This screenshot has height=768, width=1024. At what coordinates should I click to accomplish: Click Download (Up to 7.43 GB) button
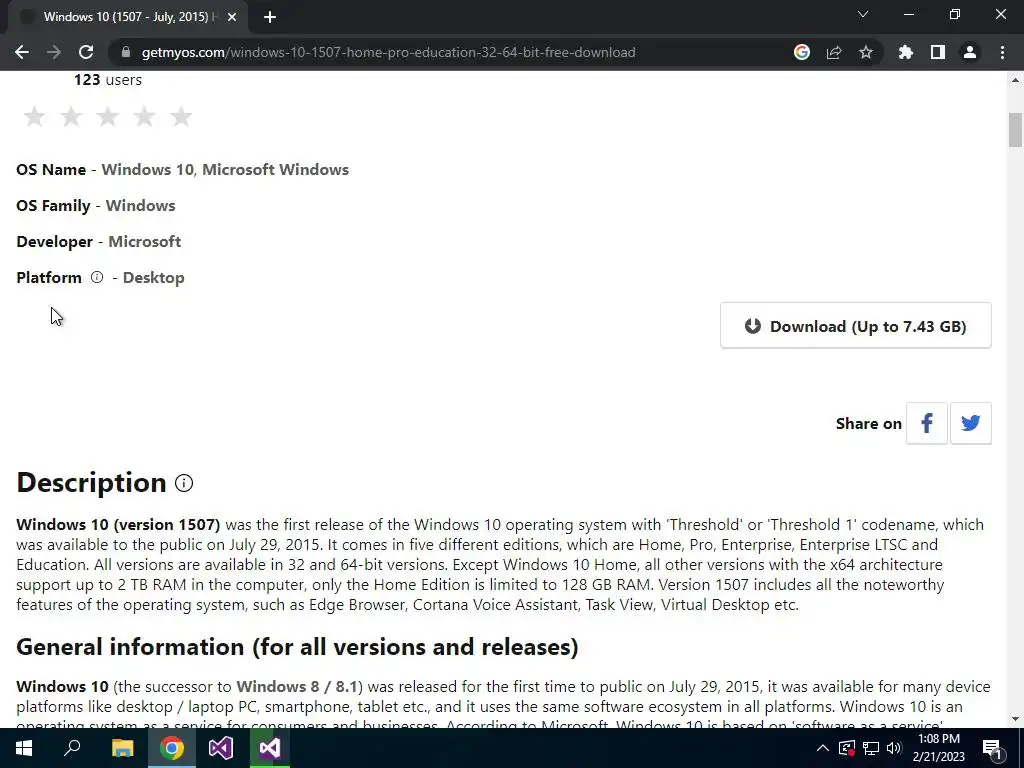[x=856, y=326]
